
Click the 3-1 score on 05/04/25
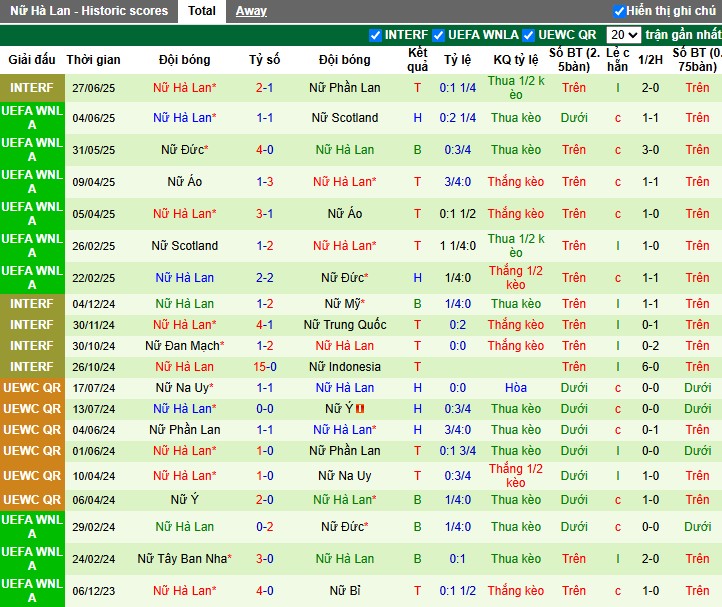264,214
